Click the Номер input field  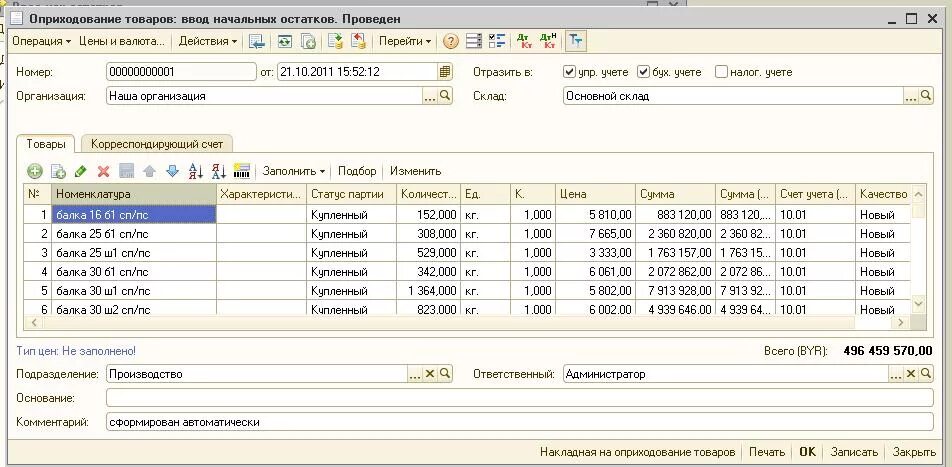(181, 72)
